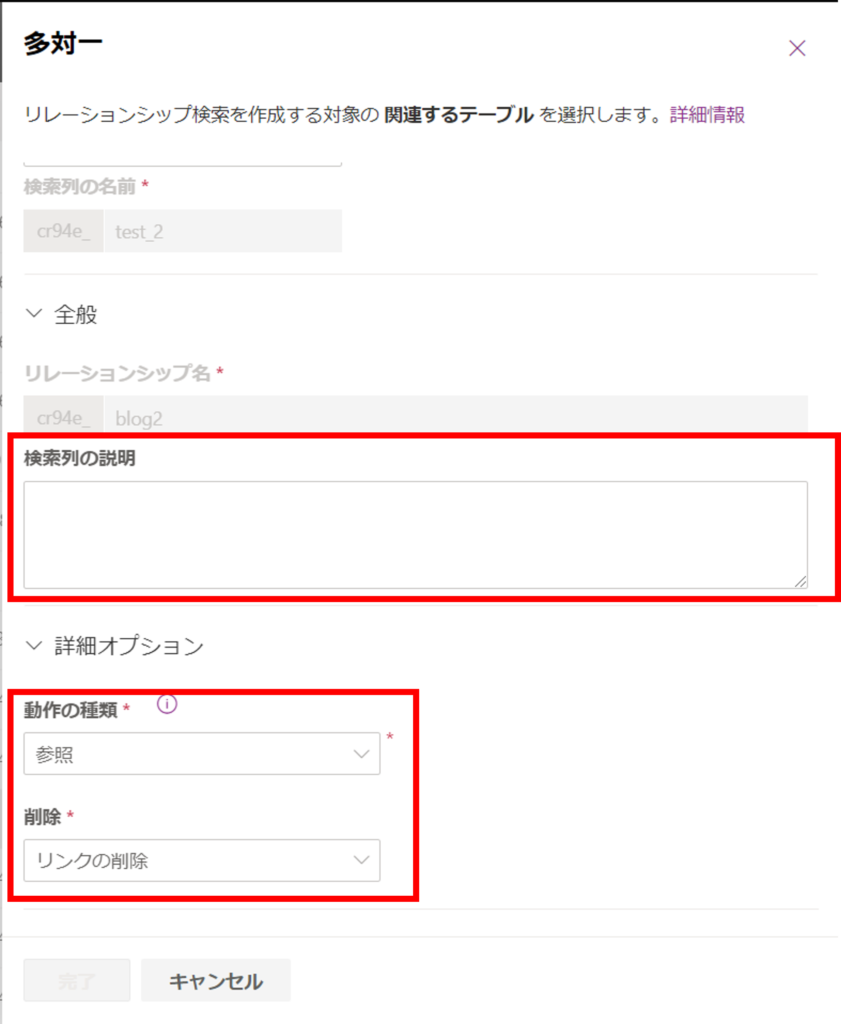Click the リレーションシップ名 label
841x1024 pixels.
coord(117,373)
